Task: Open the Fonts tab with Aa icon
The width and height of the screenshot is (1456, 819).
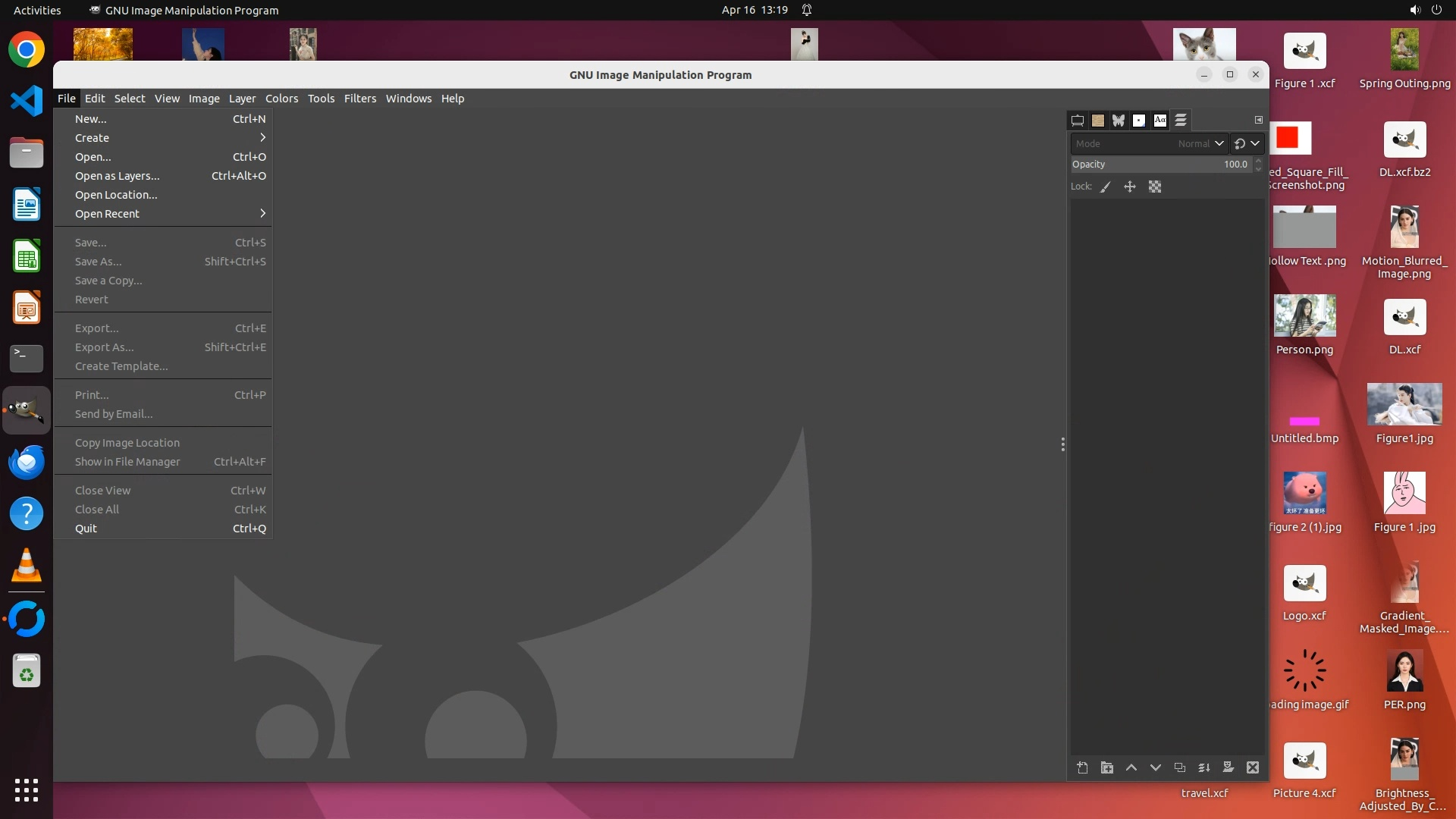Action: coord(1160,121)
